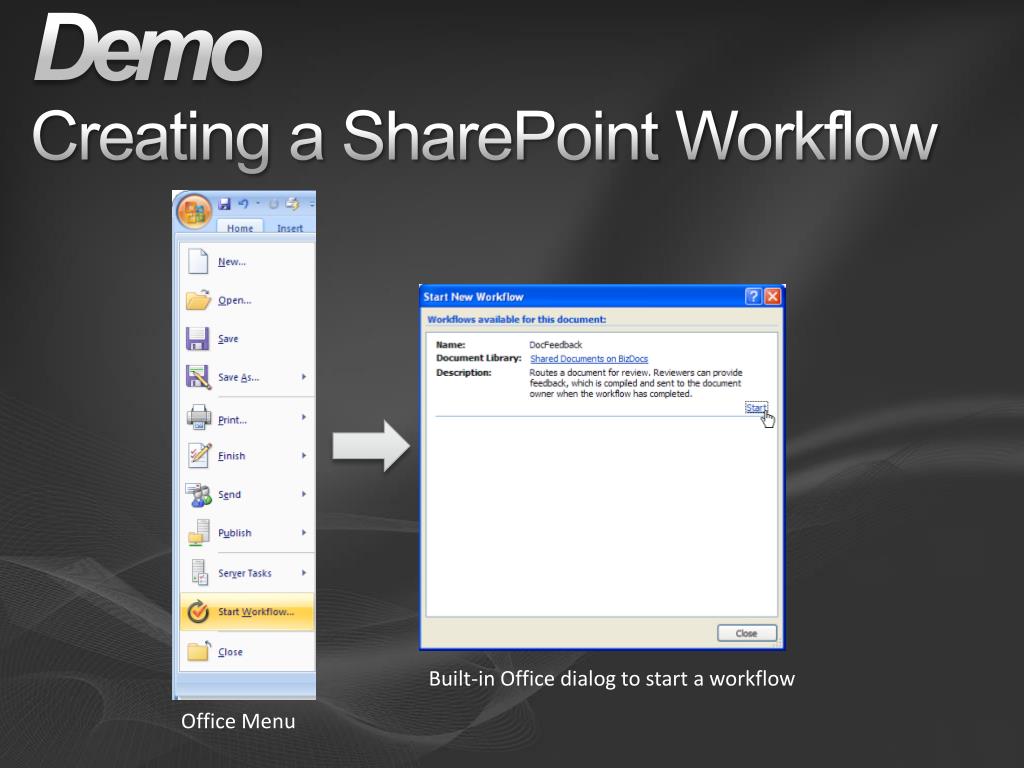Click the Start Workflow checkmark icon
Viewport: 1024px width, 768px height.
[198, 612]
